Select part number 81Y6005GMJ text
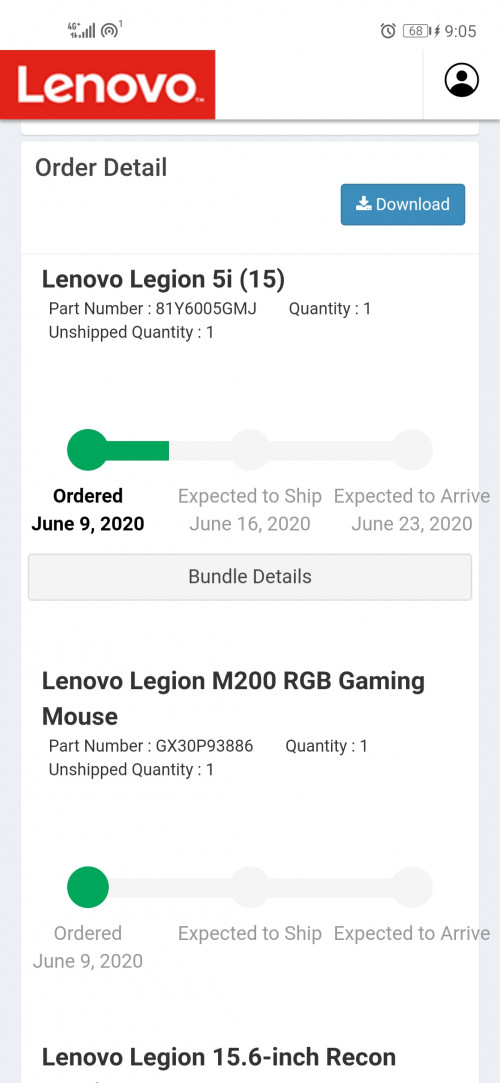The width and height of the screenshot is (500, 1083). coord(206,309)
